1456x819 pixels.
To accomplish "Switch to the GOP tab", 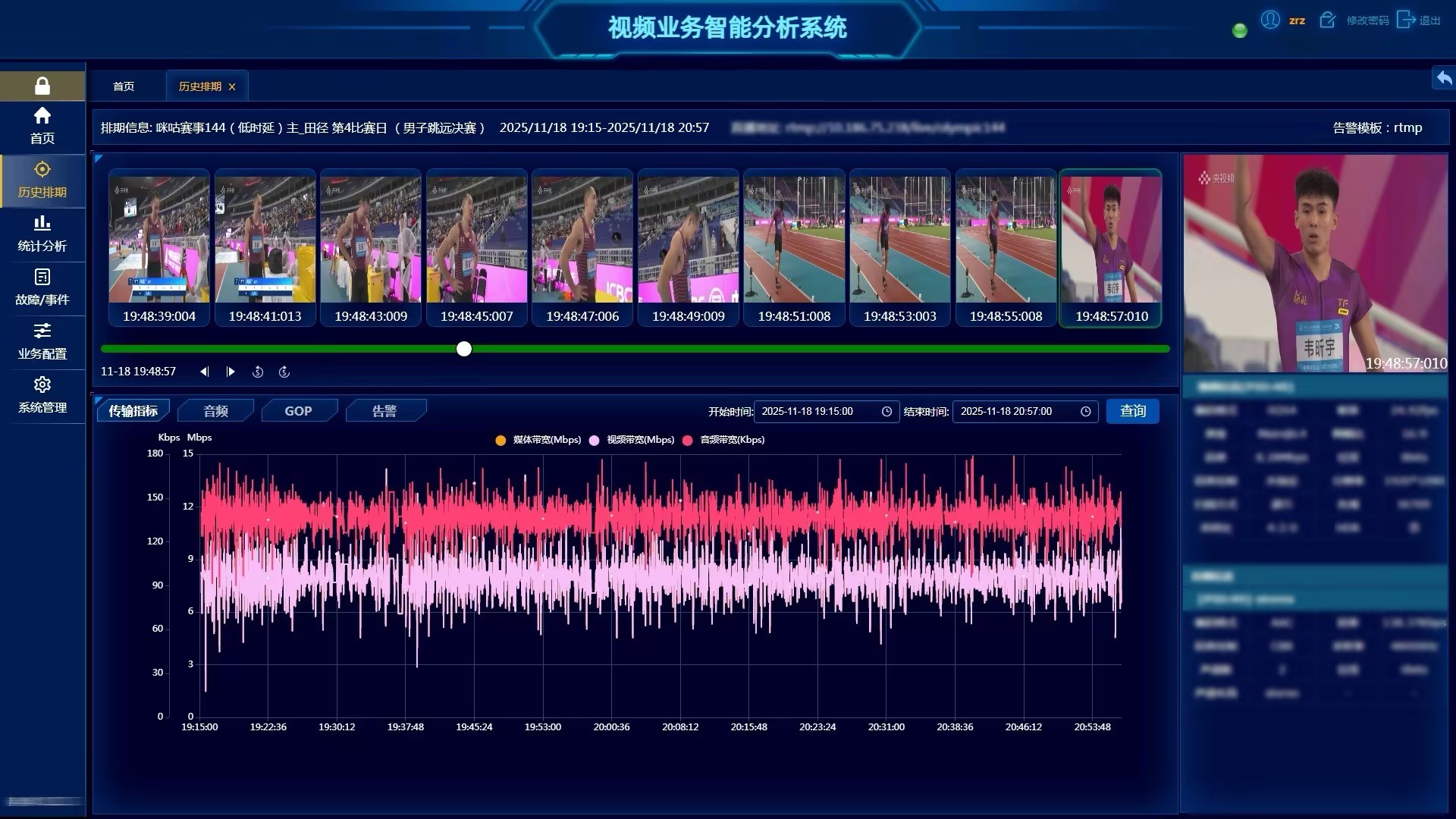I will coord(298,411).
